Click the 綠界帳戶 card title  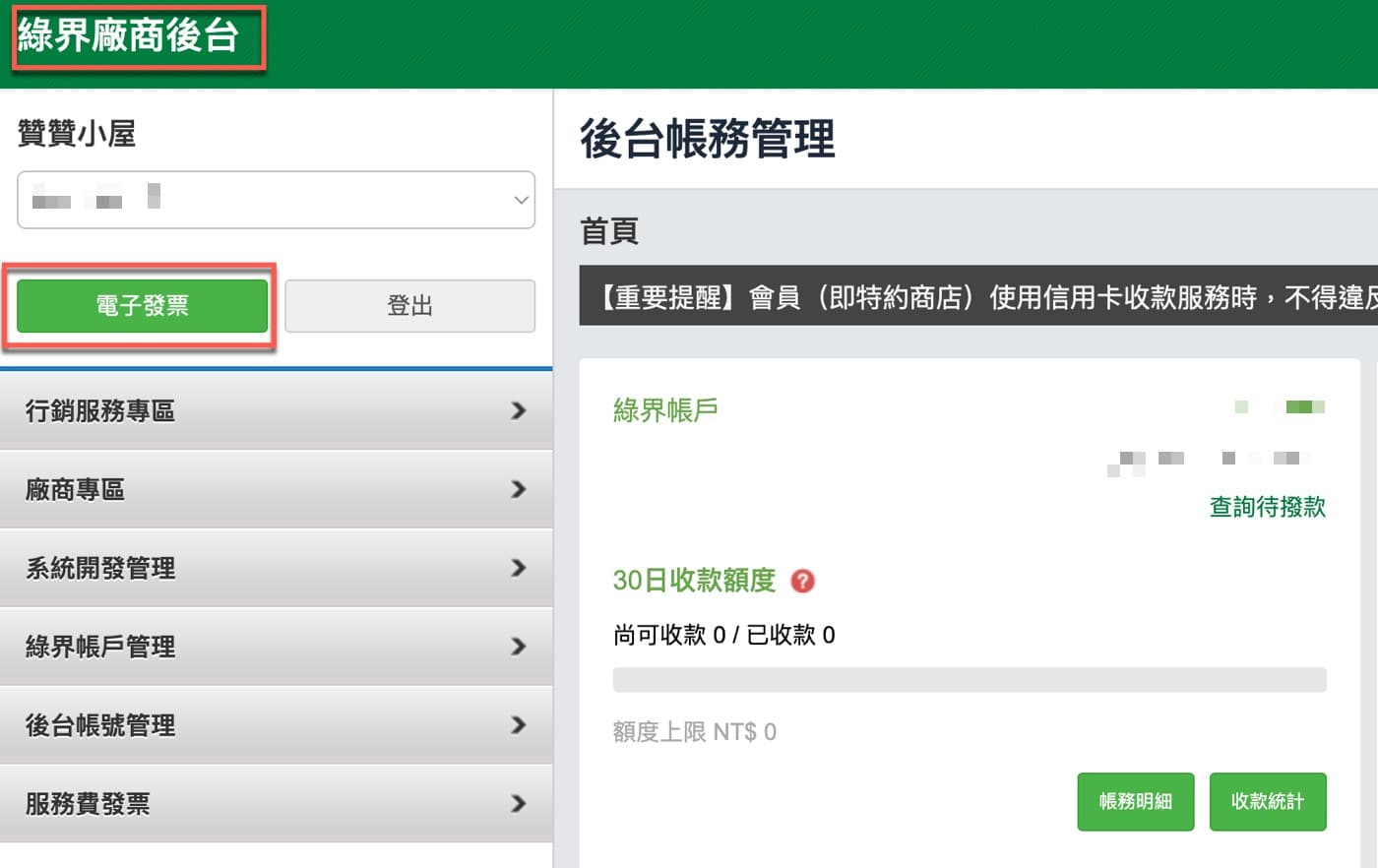point(665,410)
